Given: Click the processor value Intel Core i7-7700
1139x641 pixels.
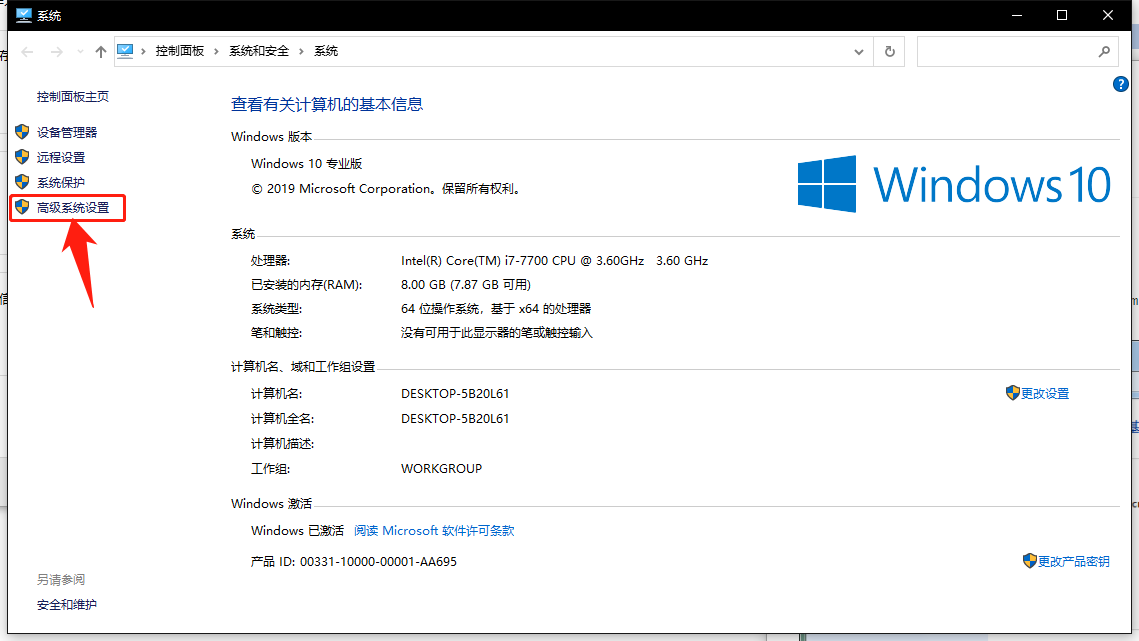Looking at the screenshot, I should click(554, 260).
